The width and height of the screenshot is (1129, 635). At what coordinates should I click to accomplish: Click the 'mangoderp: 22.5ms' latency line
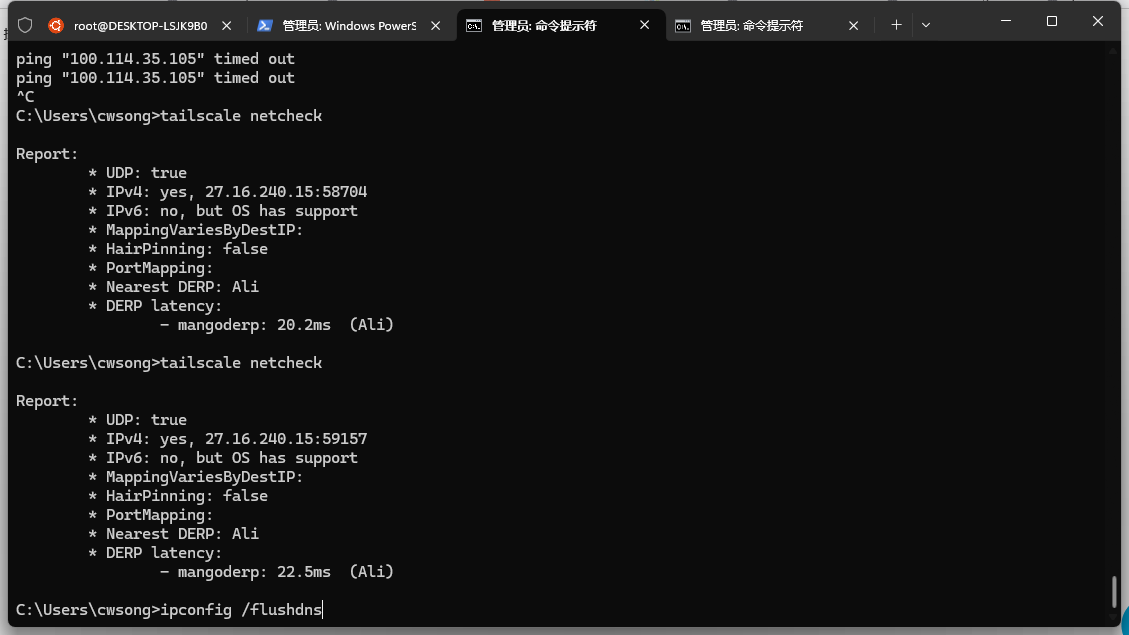(276, 572)
